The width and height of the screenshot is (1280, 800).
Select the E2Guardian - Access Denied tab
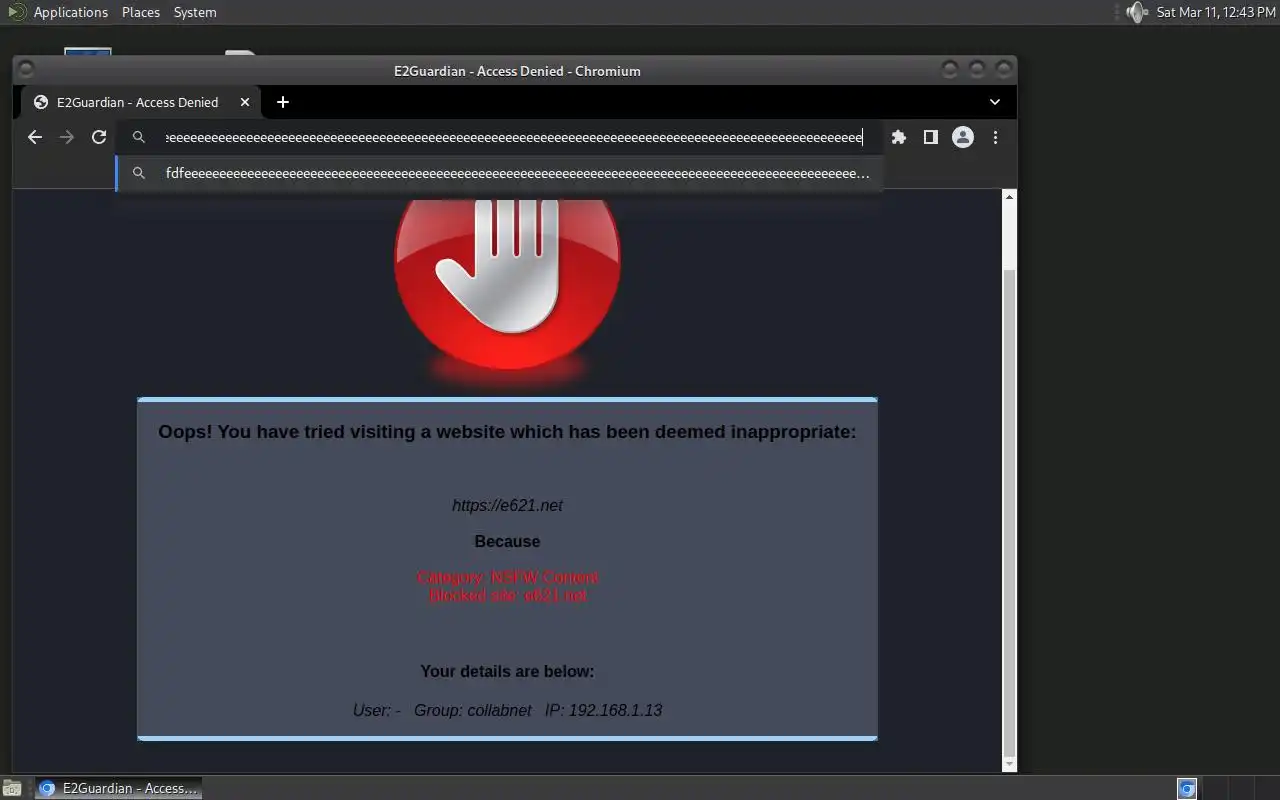coord(141,102)
